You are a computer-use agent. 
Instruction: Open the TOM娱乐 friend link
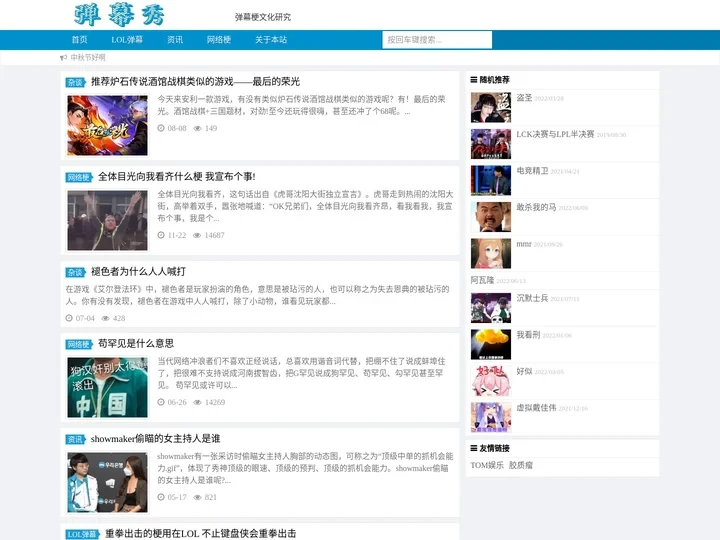point(487,465)
